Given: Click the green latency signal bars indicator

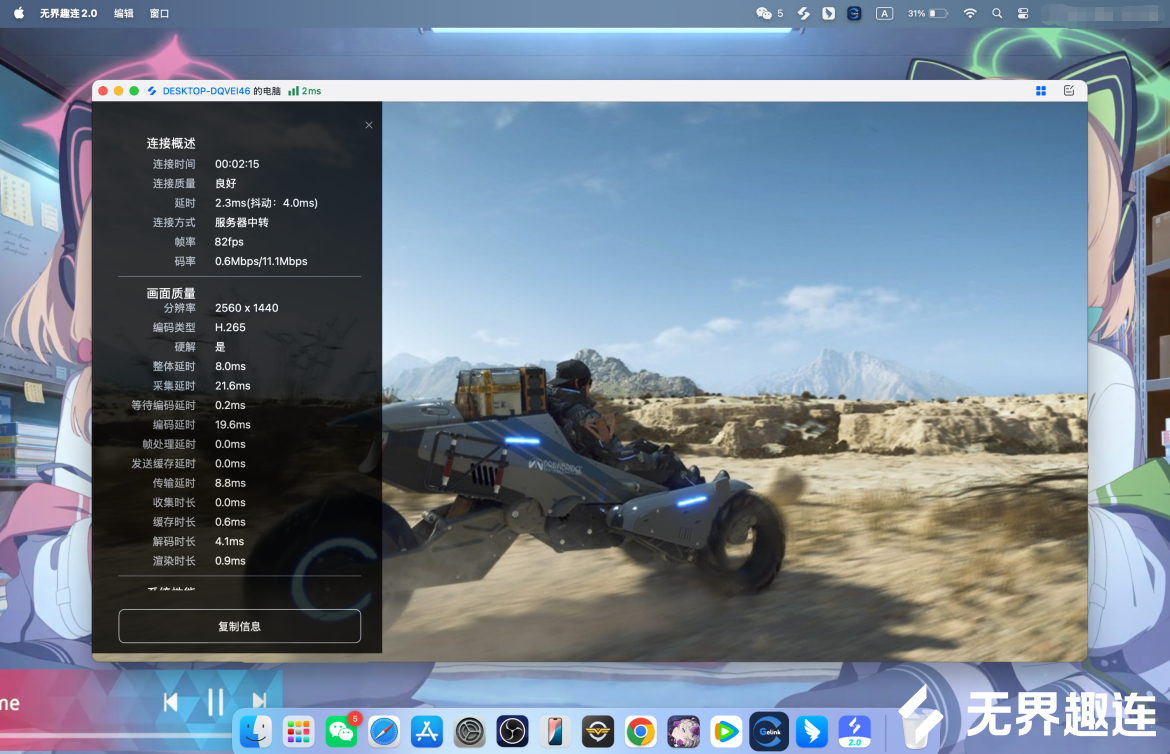Looking at the screenshot, I should 294,91.
